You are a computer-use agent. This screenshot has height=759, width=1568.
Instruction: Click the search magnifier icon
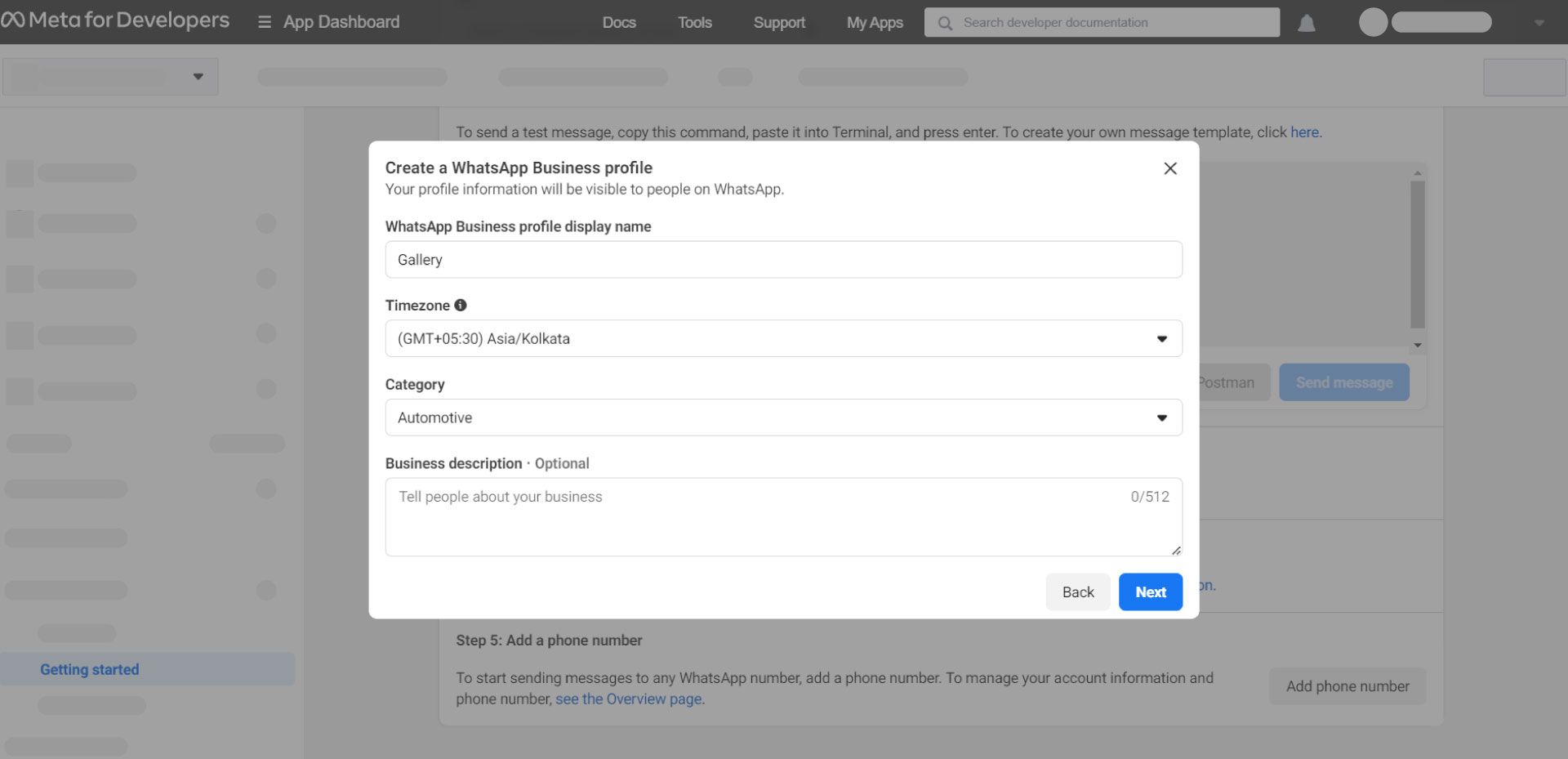pos(945,24)
